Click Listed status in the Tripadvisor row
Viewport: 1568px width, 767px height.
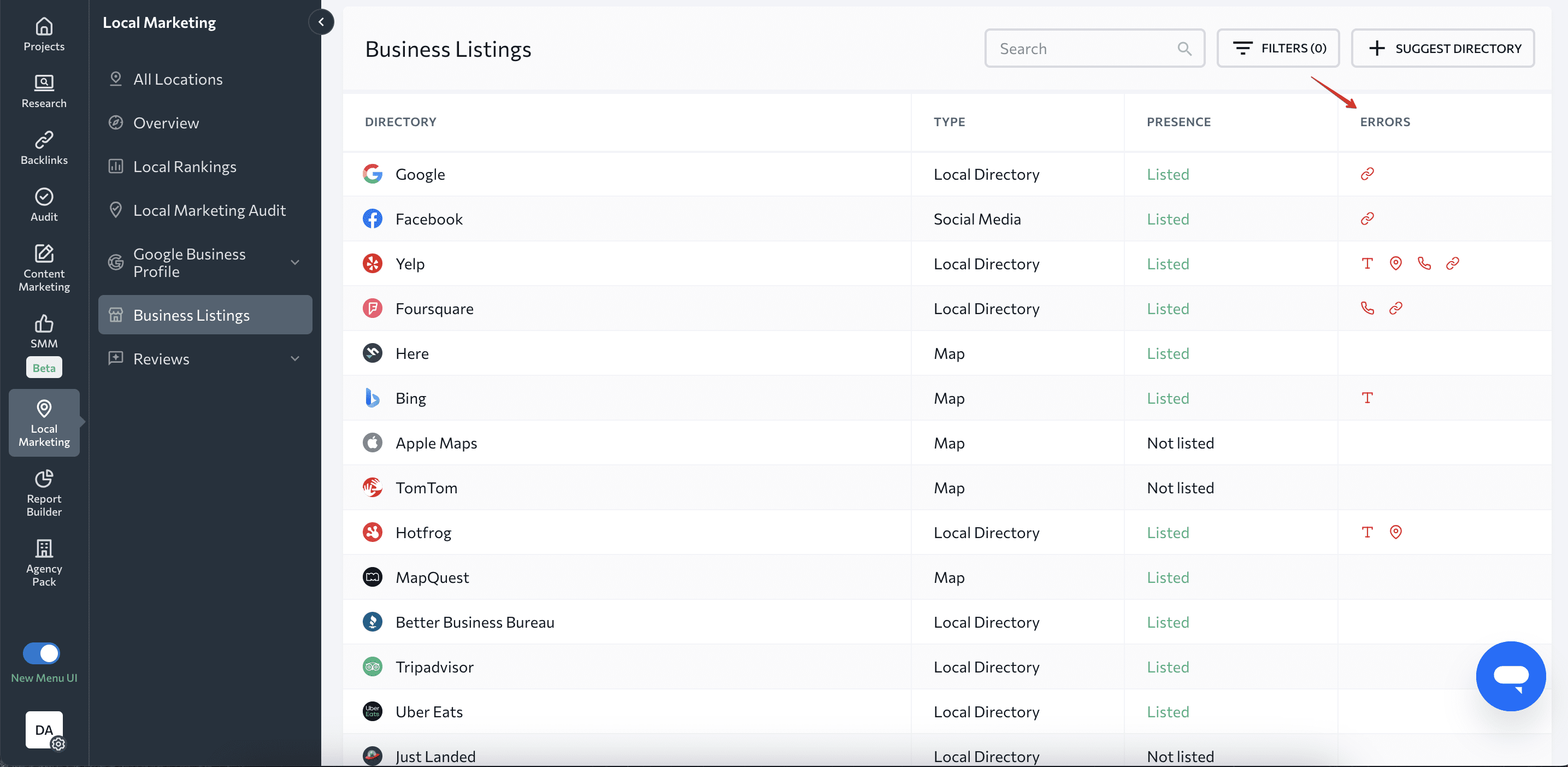[1168, 667]
